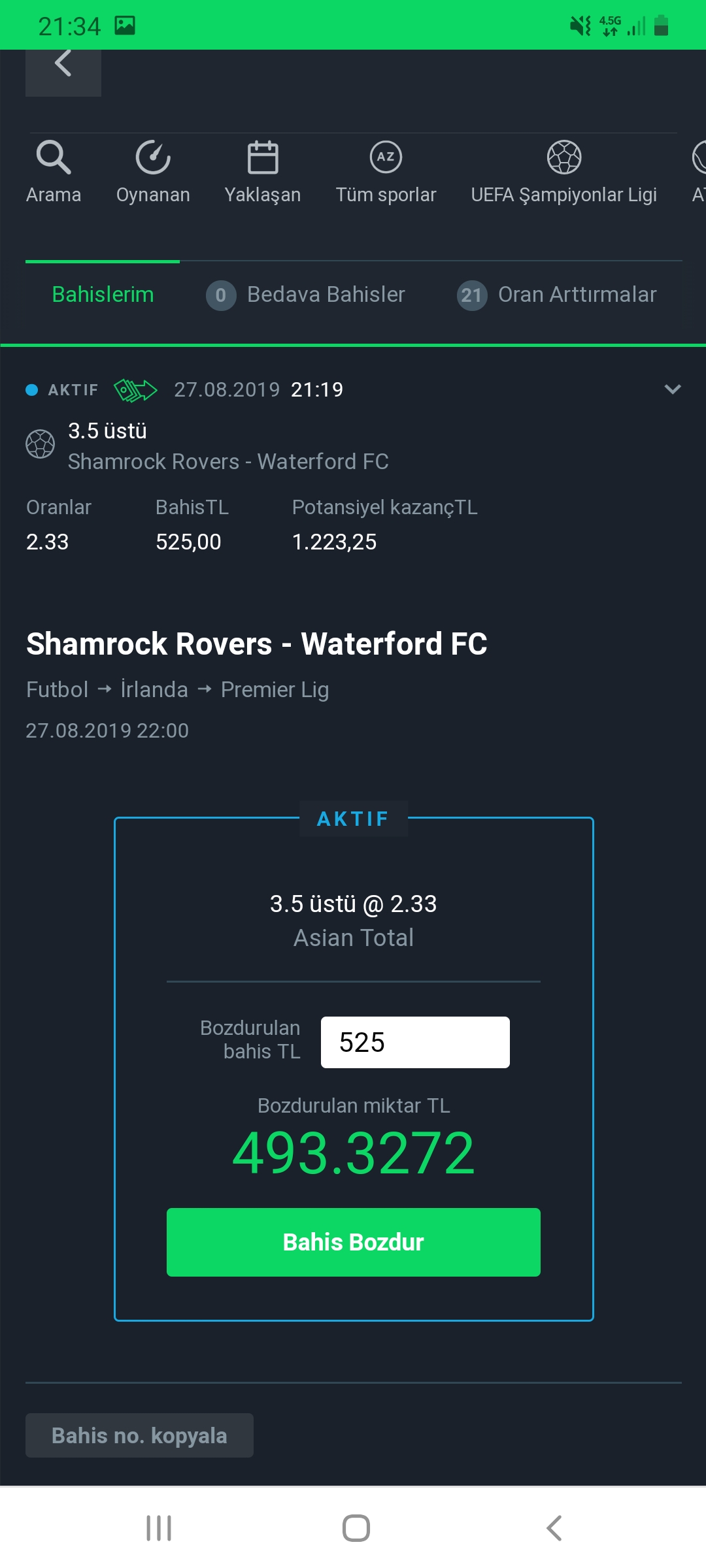Open the Premier Lig breadcrumb link
This screenshot has width=706, height=1568.
pos(275,690)
